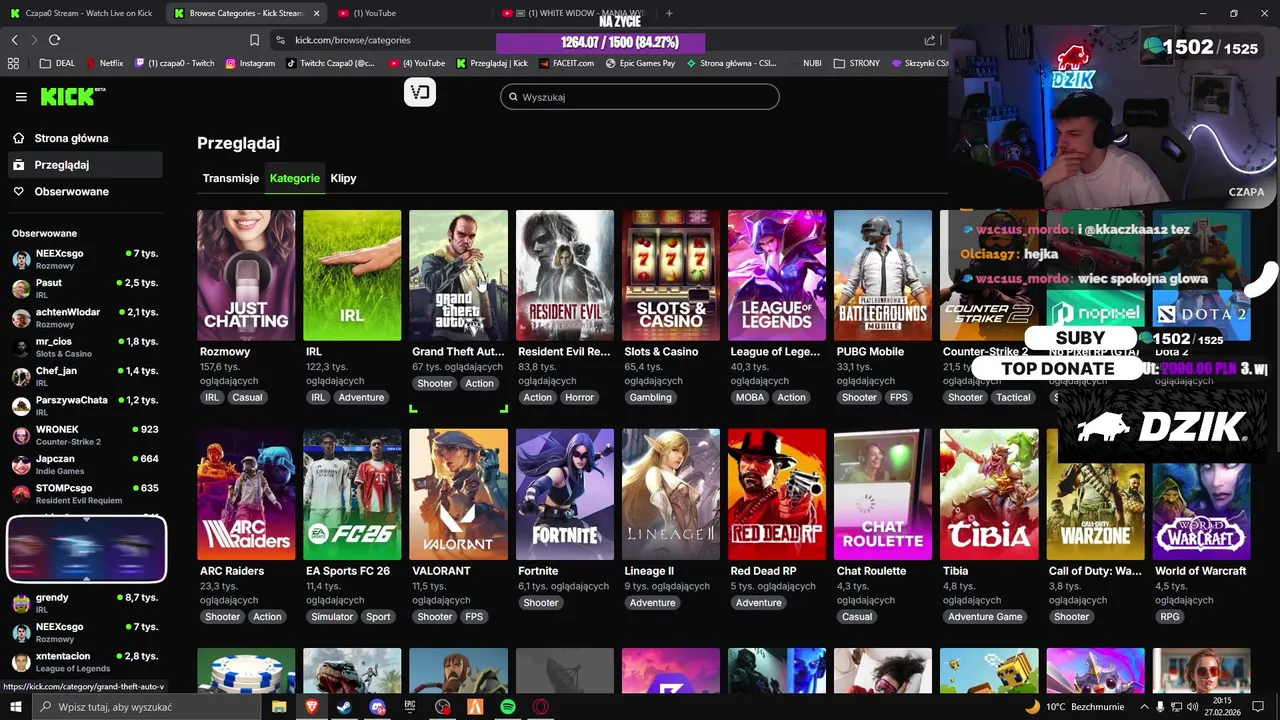
Task: Open achtenWlodar channel in followed list
Action: point(85,318)
